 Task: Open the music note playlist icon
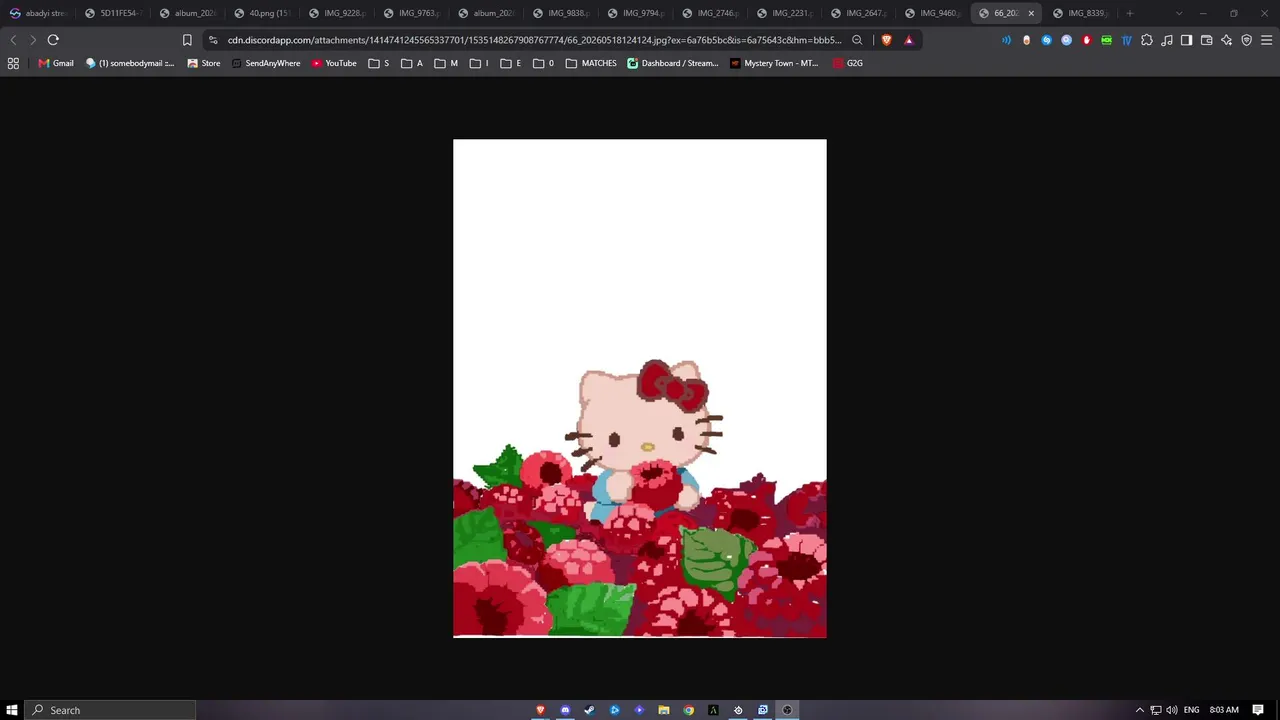pos(1167,40)
